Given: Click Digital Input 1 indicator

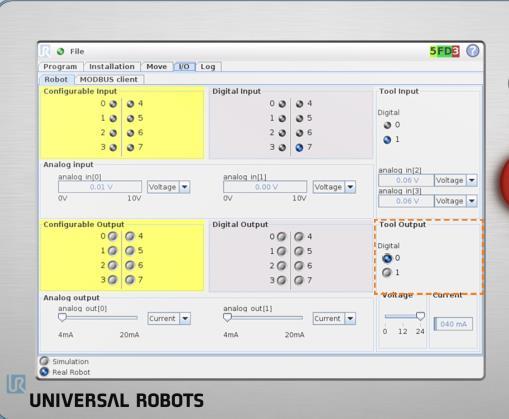Looking at the screenshot, I should coord(282,118).
